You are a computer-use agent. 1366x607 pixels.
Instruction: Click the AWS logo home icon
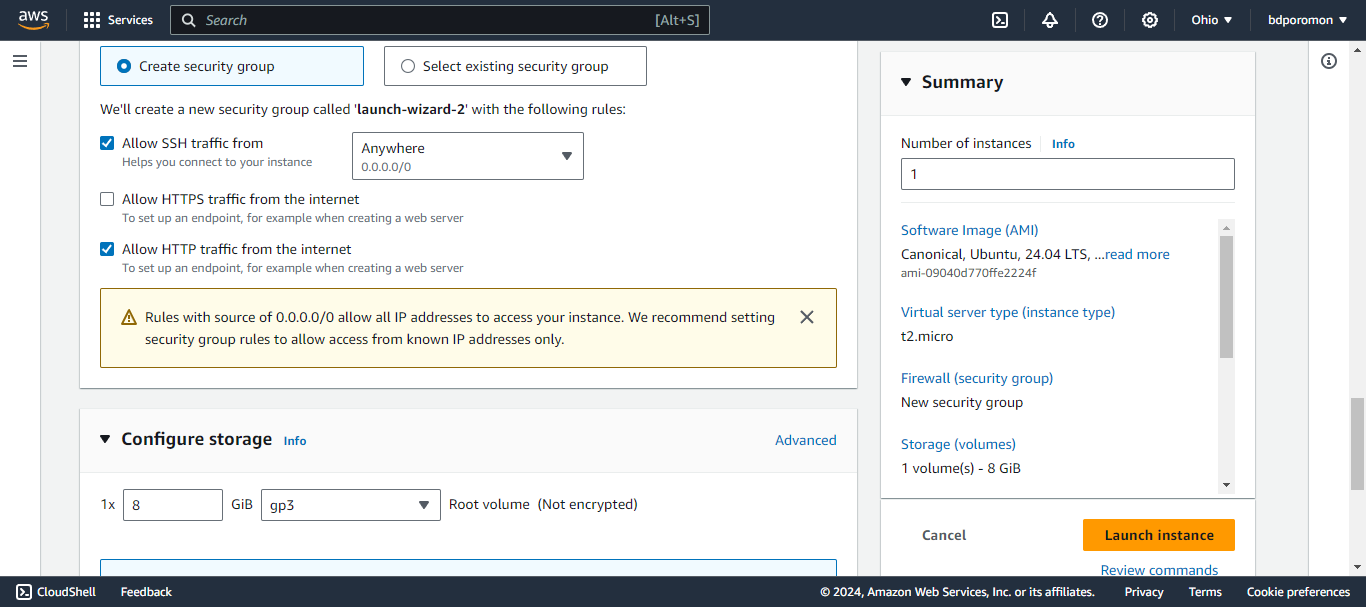(x=33, y=20)
